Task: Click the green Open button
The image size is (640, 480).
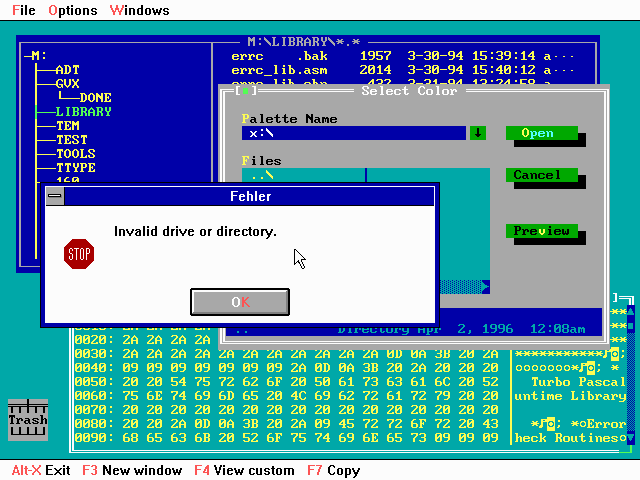Action: 541,133
